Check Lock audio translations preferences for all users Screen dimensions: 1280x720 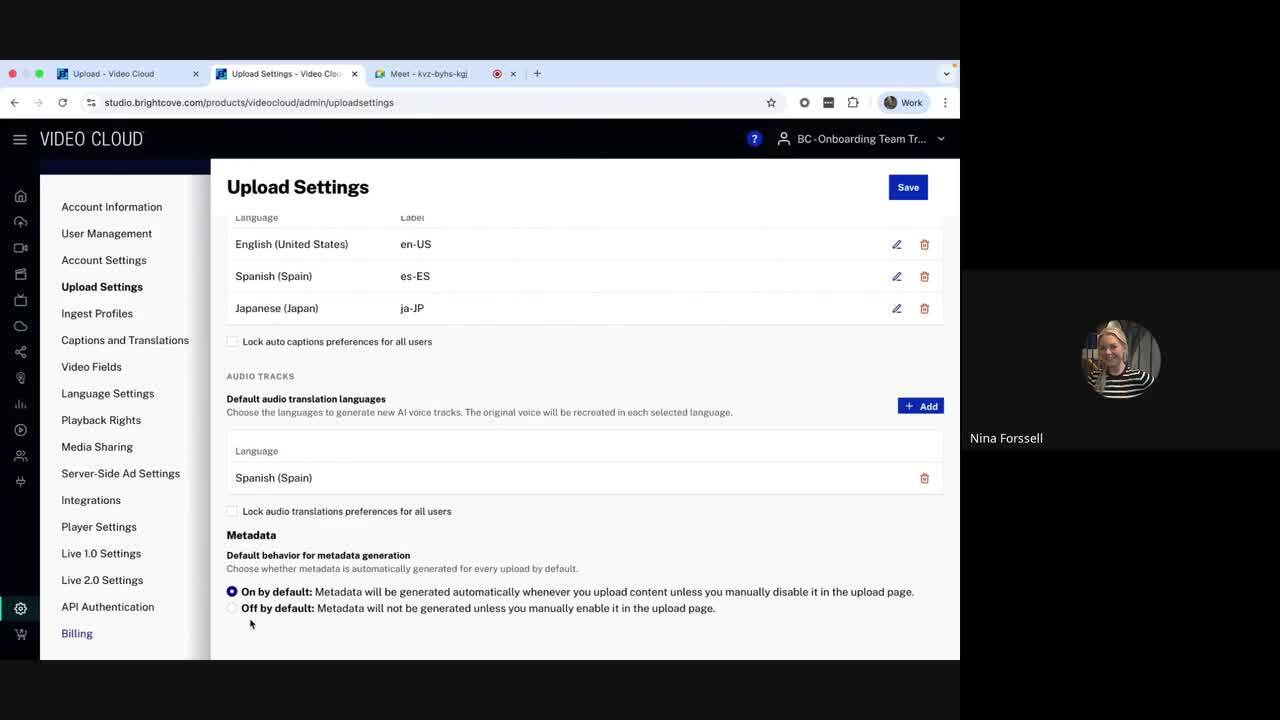tap(232, 512)
